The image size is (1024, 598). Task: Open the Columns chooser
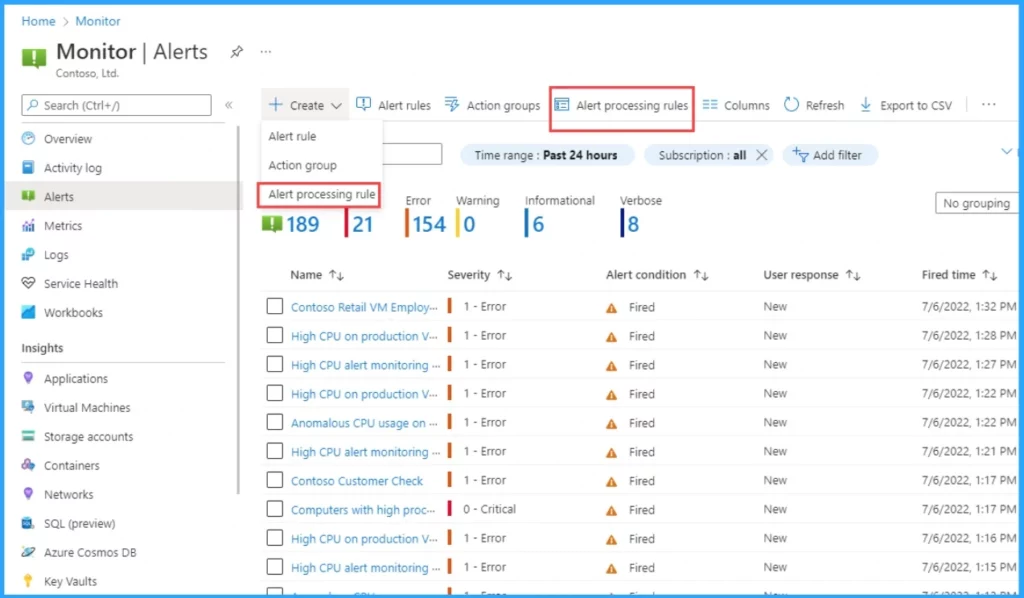click(x=736, y=105)
